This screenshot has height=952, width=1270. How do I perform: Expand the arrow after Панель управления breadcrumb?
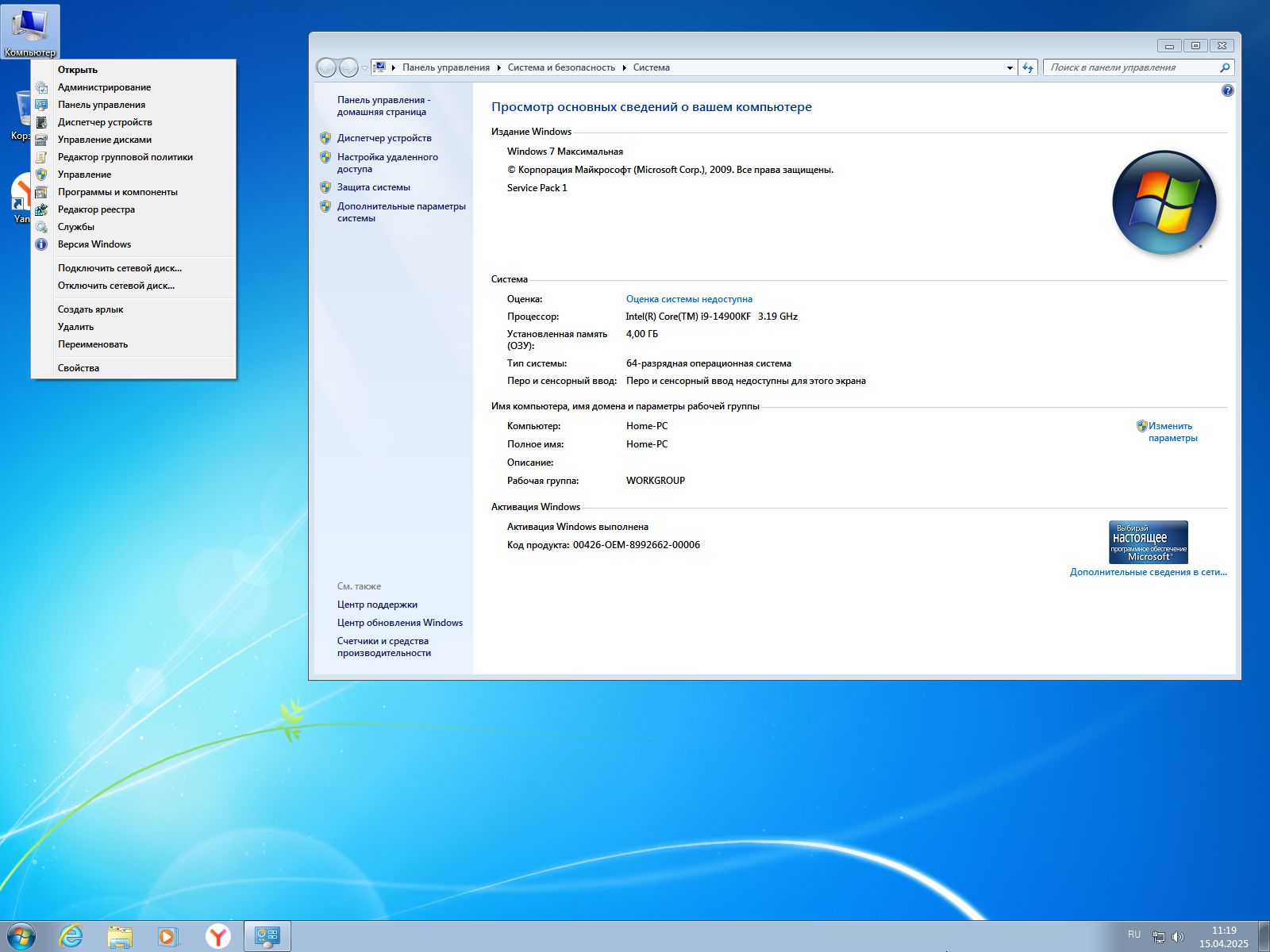coord(498,67)
